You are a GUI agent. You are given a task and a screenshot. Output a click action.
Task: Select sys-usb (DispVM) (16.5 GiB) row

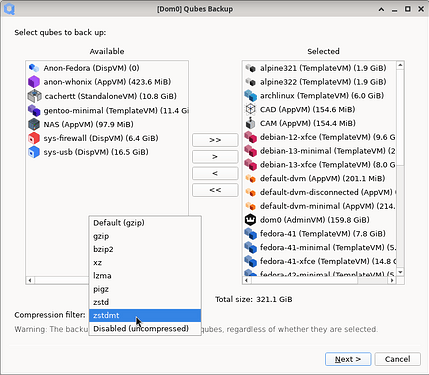tap(107, 152)
